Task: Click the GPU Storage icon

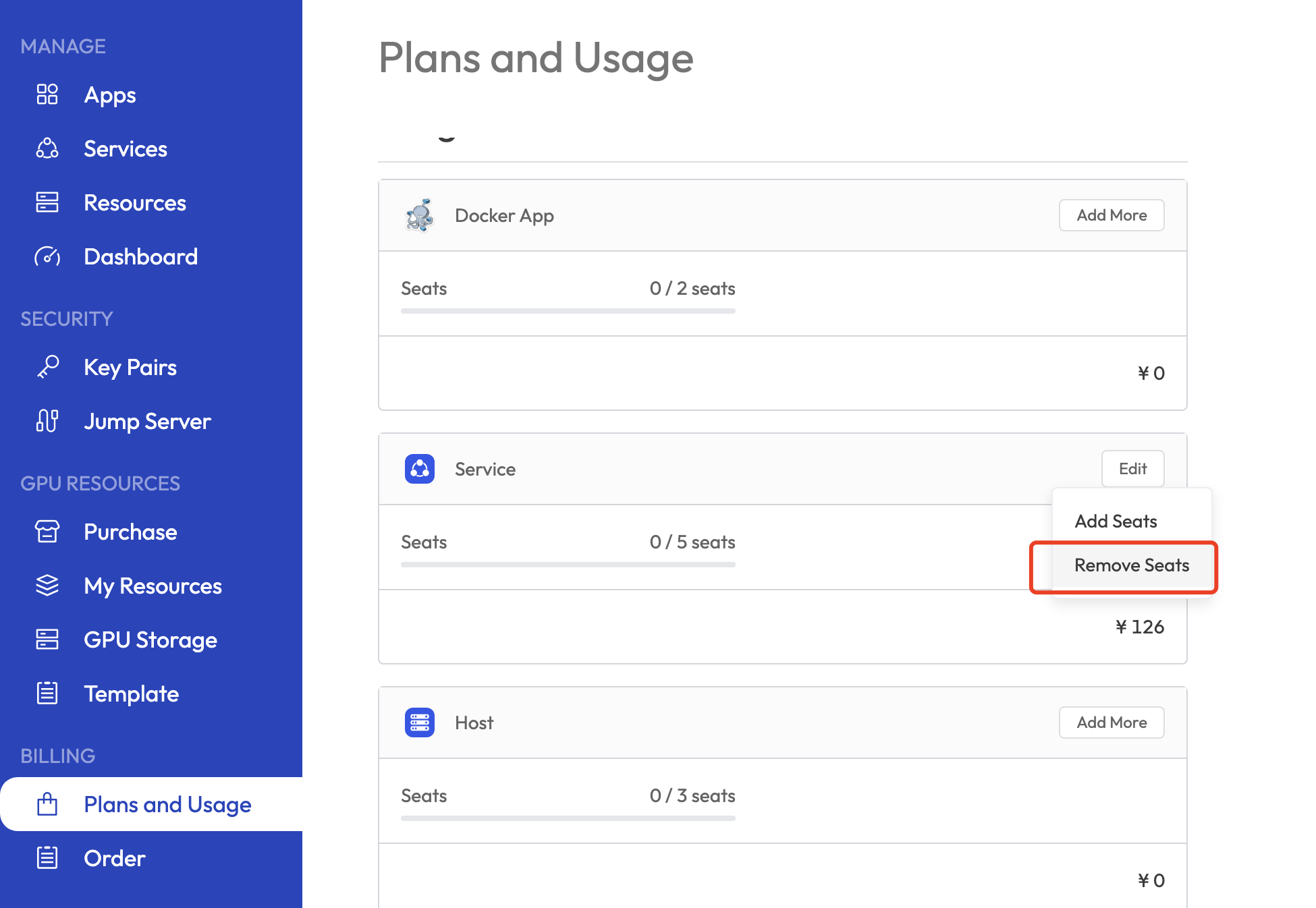Action: coord(47,640)
